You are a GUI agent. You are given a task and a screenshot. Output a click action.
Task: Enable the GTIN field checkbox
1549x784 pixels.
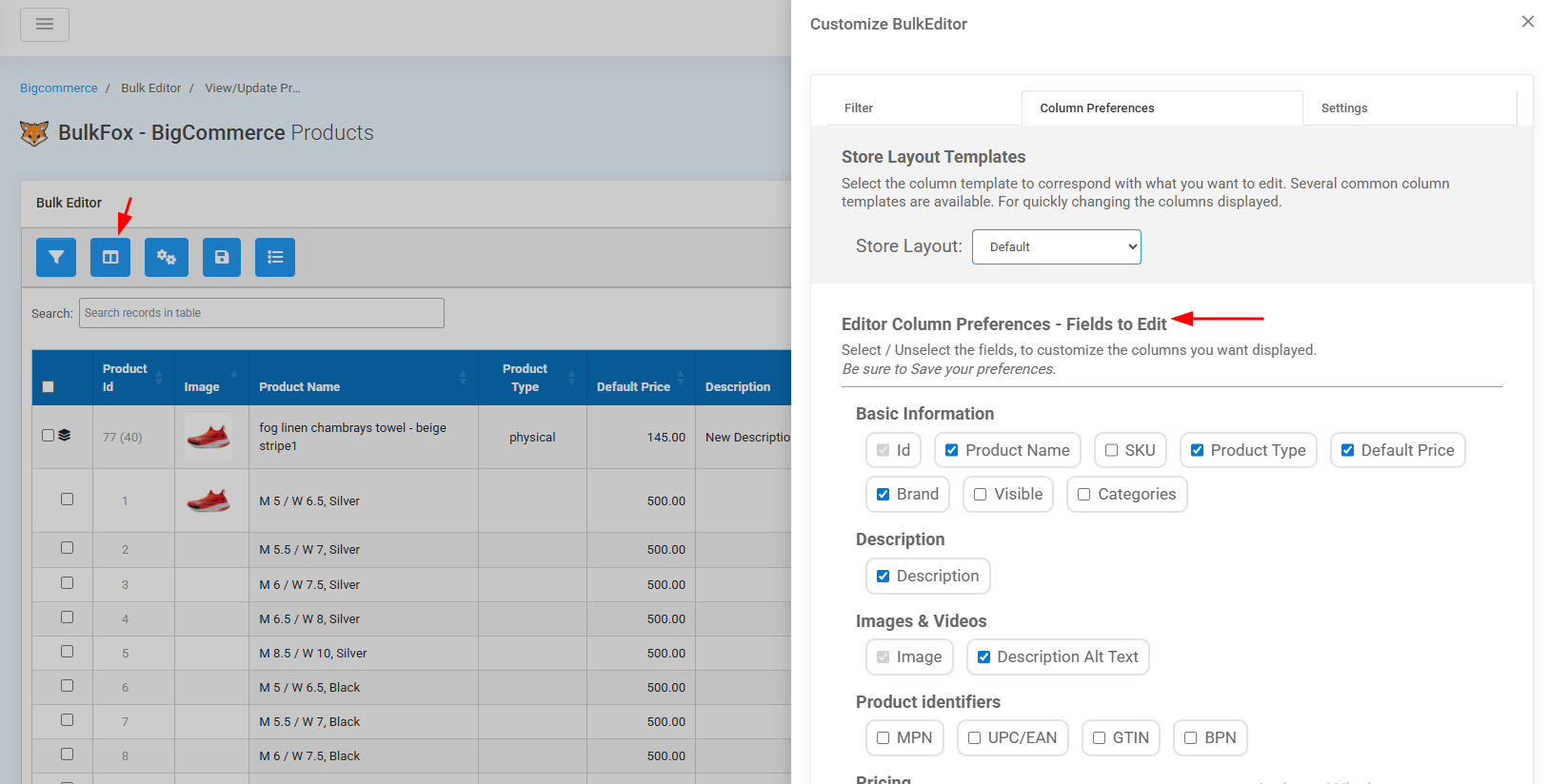click(1099, 737)
